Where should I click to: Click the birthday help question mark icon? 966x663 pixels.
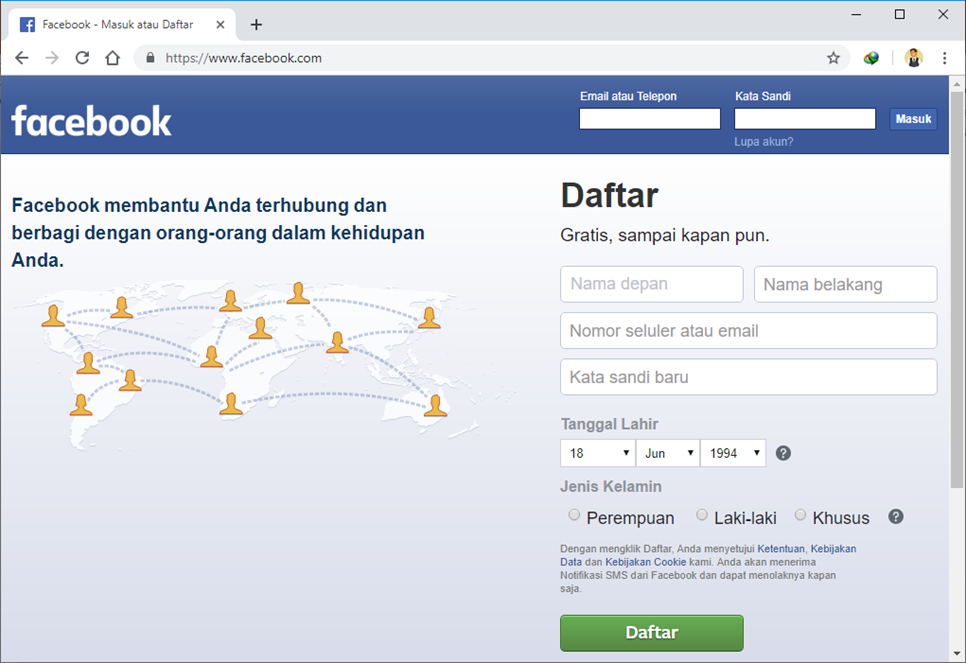pos(783,453)
